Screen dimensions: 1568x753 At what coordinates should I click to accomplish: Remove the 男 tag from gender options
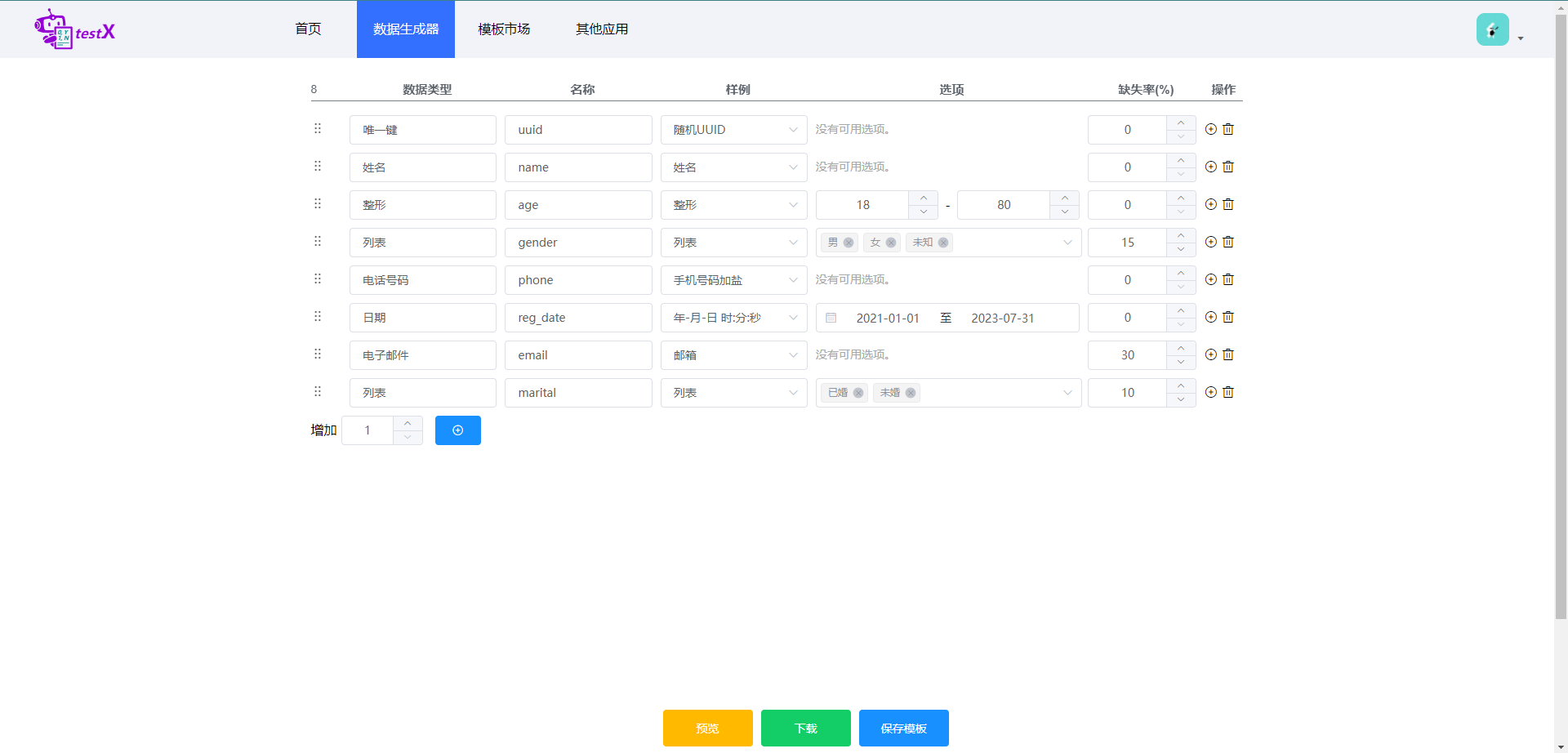(x=849, y=243)
